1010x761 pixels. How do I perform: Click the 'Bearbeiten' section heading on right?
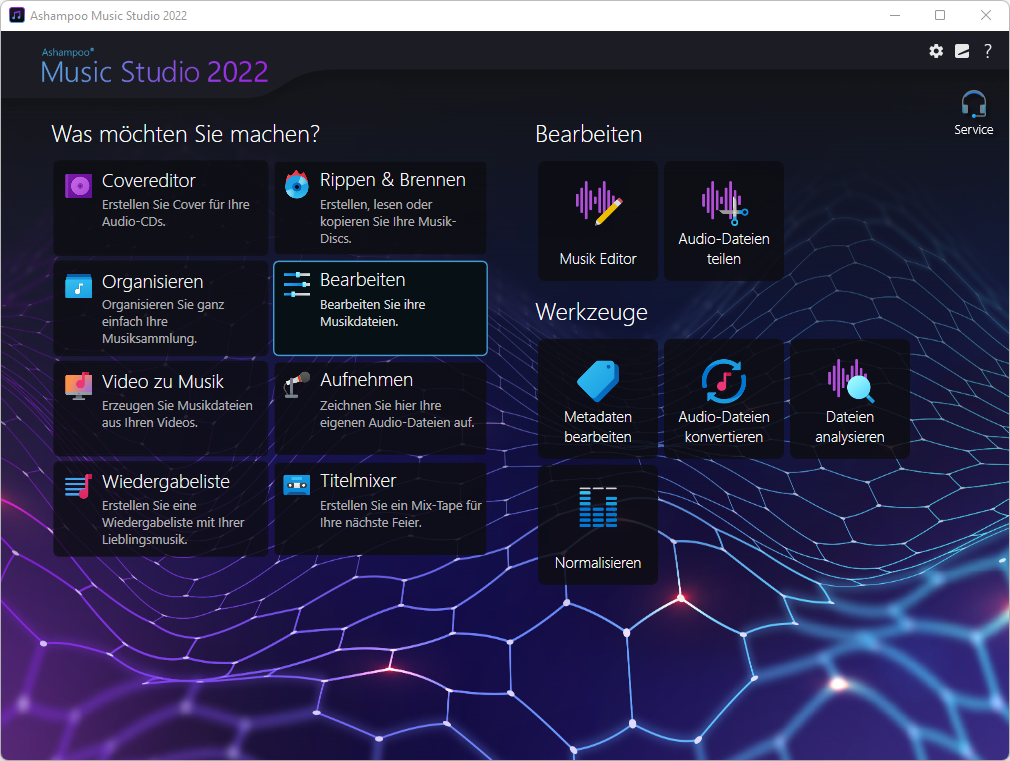click(x=589, y=134)
